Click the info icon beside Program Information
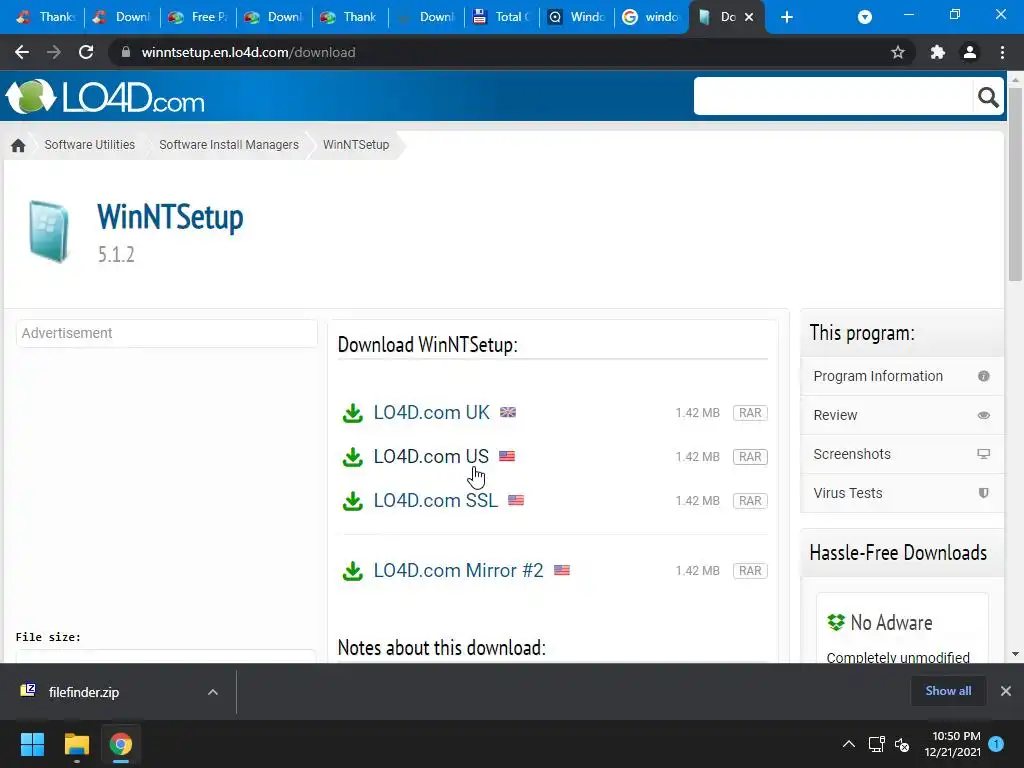1024x768 pixels. (984, 376)
